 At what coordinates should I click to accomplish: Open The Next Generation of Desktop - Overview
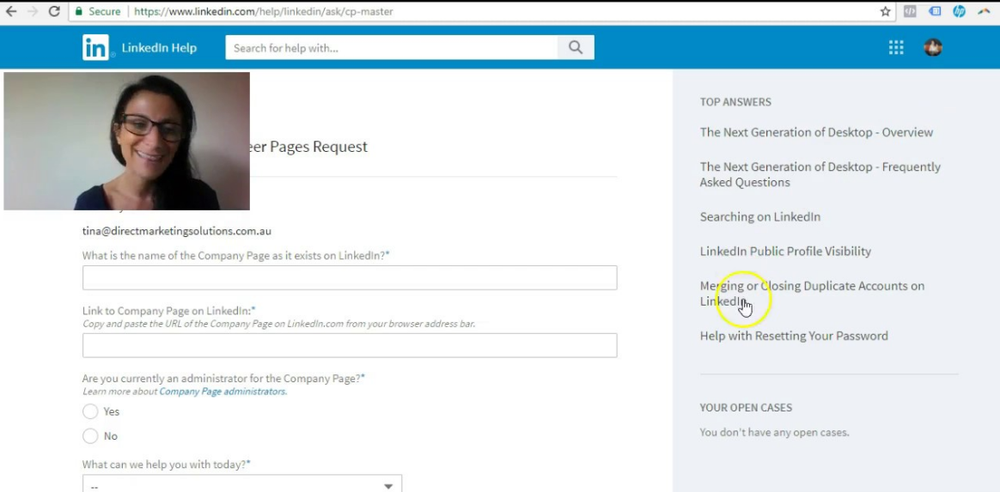click(x=816, y=132)
